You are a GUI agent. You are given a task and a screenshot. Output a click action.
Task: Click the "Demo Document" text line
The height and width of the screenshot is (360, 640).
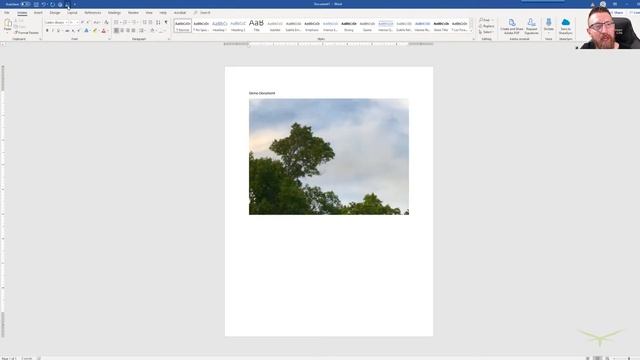pyautogui.click(x=262, y=93)
